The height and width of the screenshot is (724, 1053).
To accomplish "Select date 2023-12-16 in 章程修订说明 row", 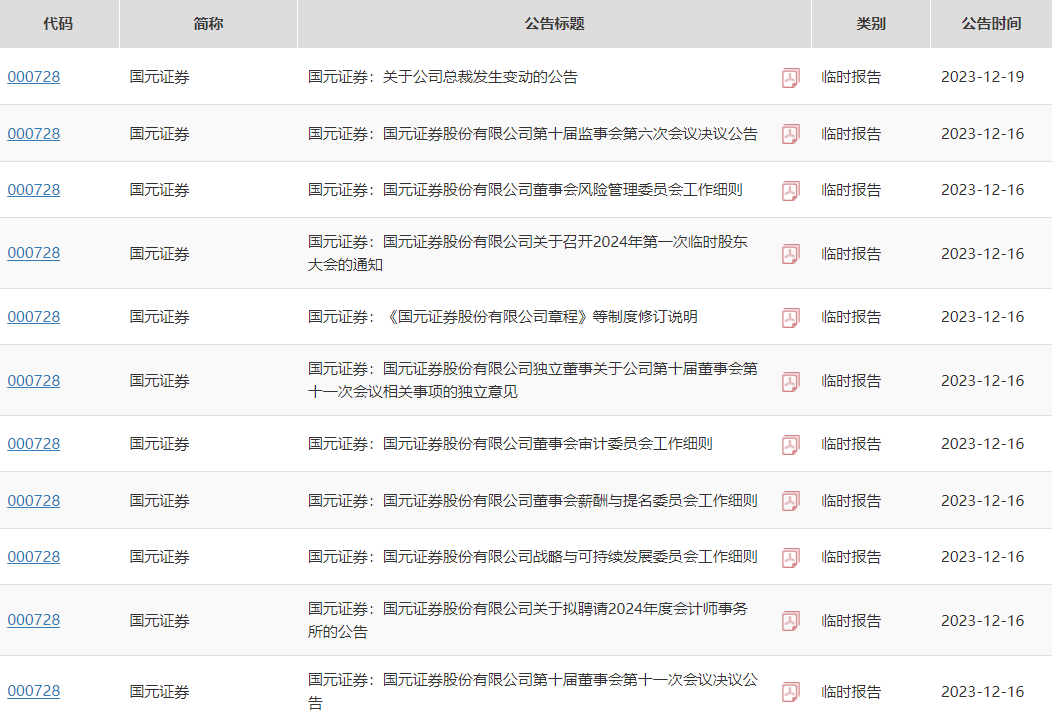I will point(982,317).
